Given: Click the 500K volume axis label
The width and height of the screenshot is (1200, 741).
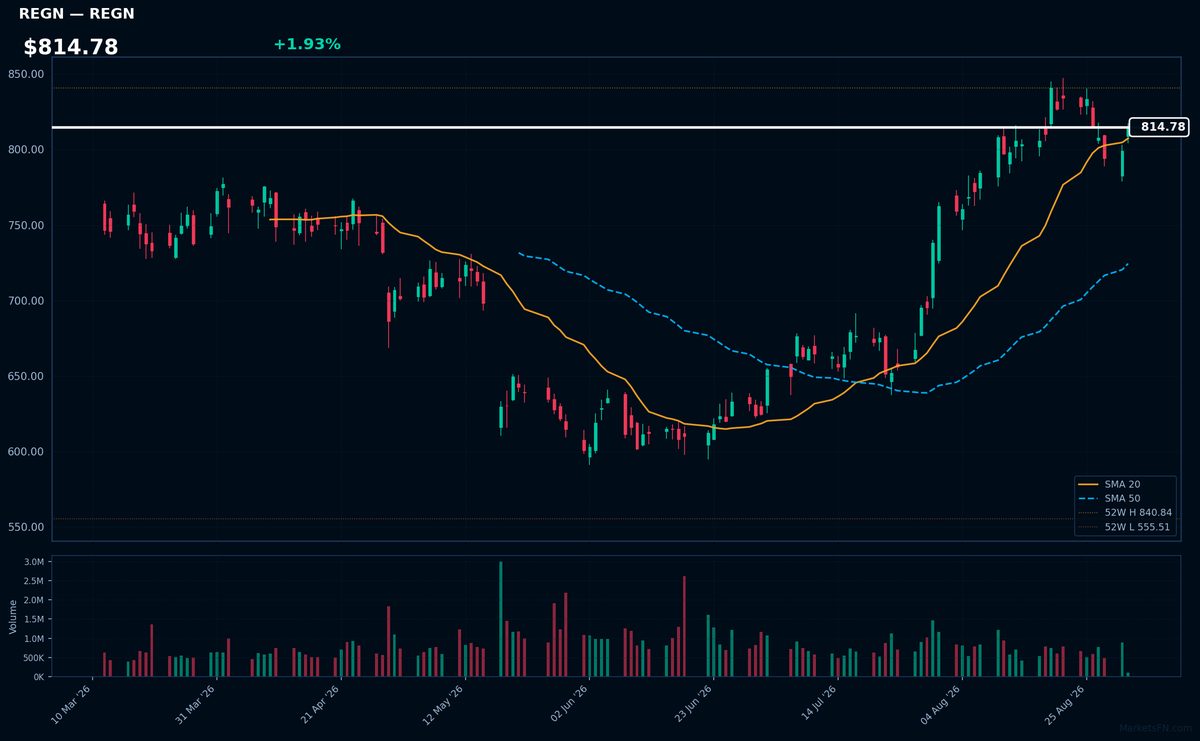Looking at the screenshot, I should click(32, 657).
